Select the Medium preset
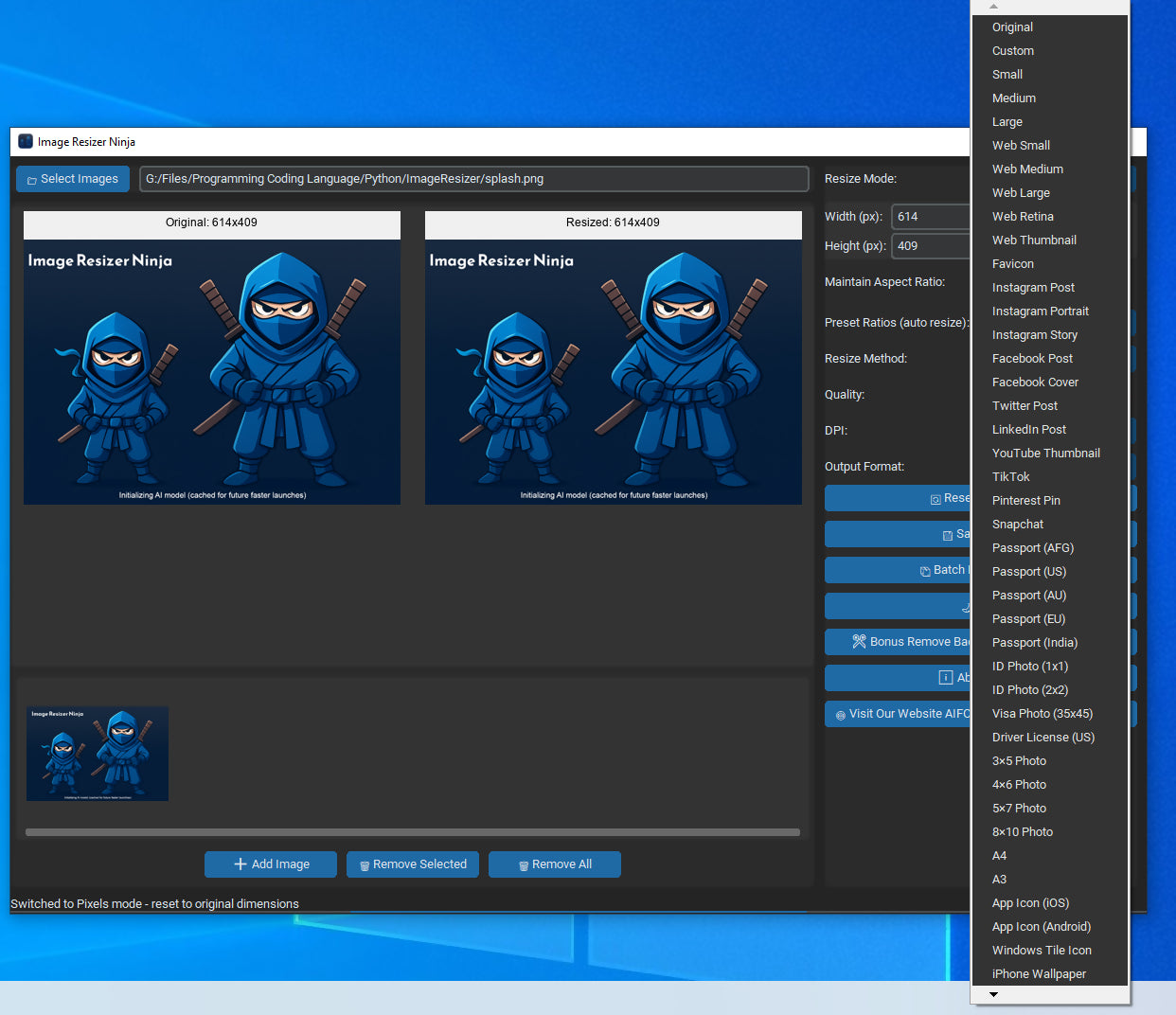 pos(1050,98)
